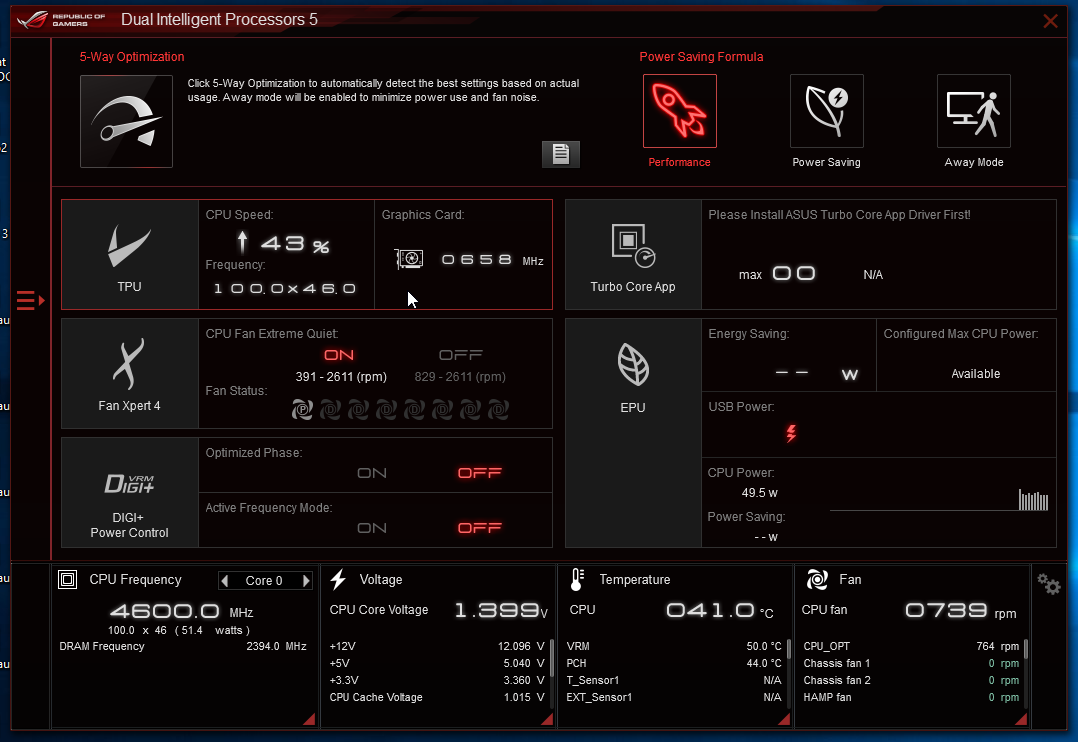Click the Fan panel's fan icon
The width and height of the screenshot is (1078, 742).
pos(817,580)
